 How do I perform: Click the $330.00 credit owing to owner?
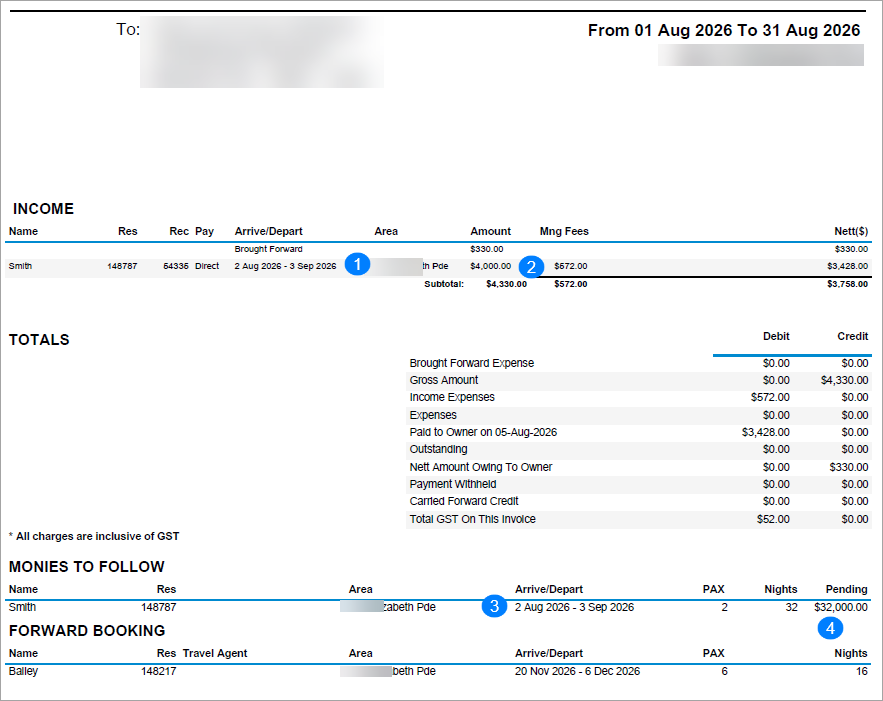tap(849, 467)
